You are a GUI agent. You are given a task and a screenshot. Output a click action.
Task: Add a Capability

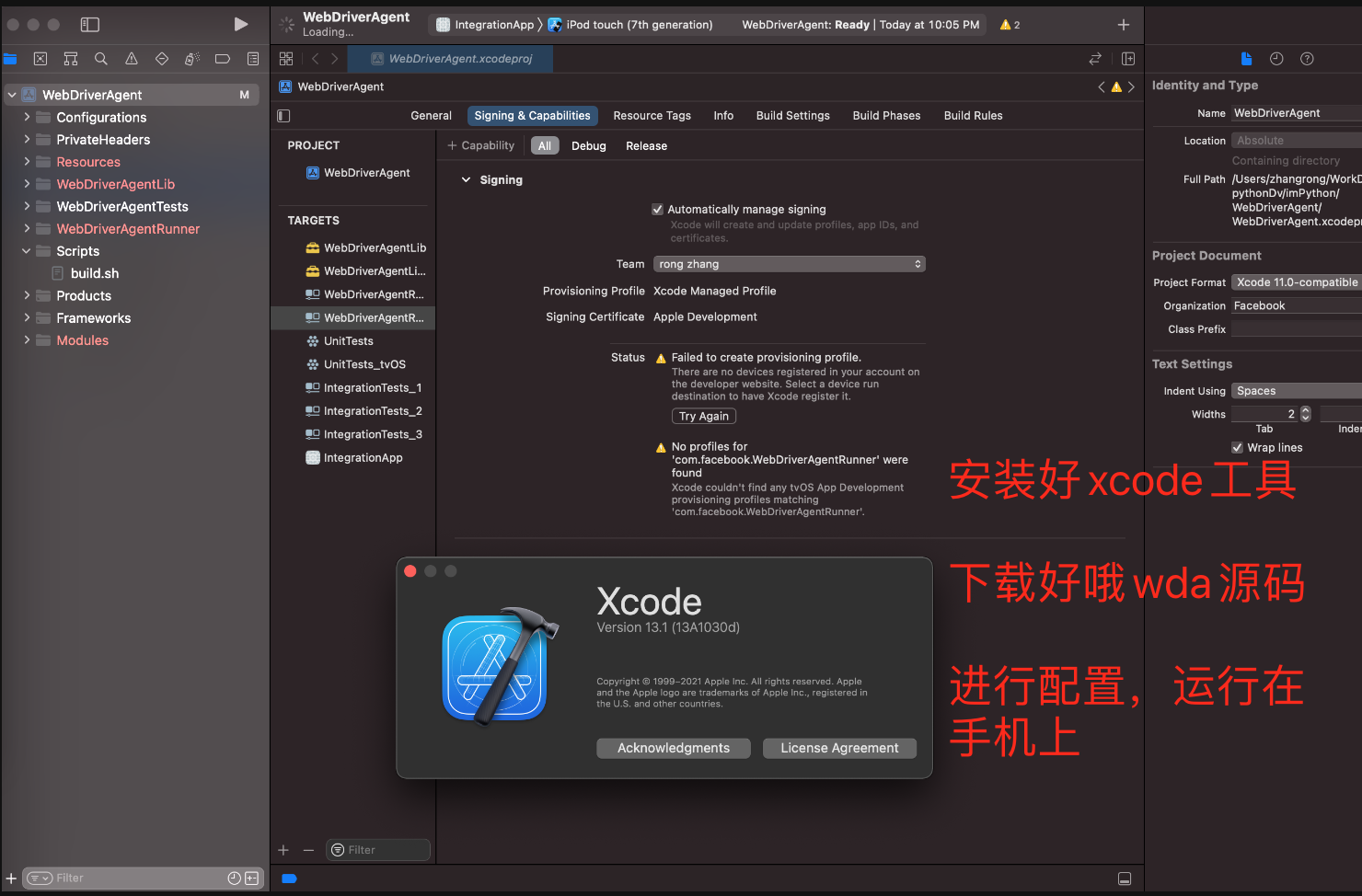[480, 146]
